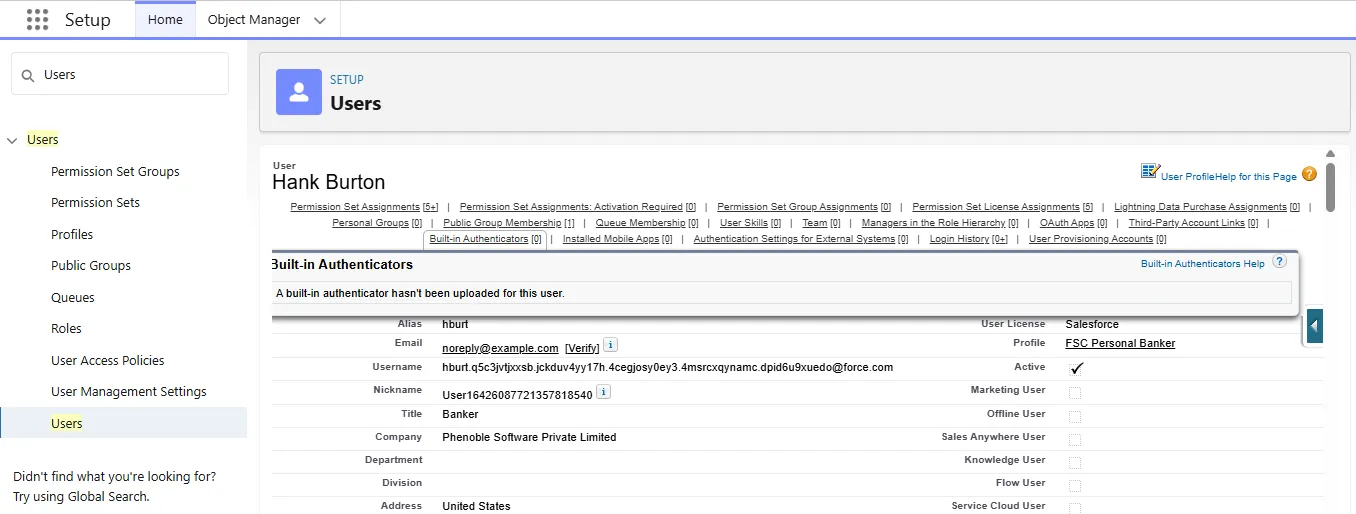Expand the collapsed right sidebar arrow
Image resolution: width=1356 pixels, height=514 pixels.
pyautogui.click(x=1314, y=326)
